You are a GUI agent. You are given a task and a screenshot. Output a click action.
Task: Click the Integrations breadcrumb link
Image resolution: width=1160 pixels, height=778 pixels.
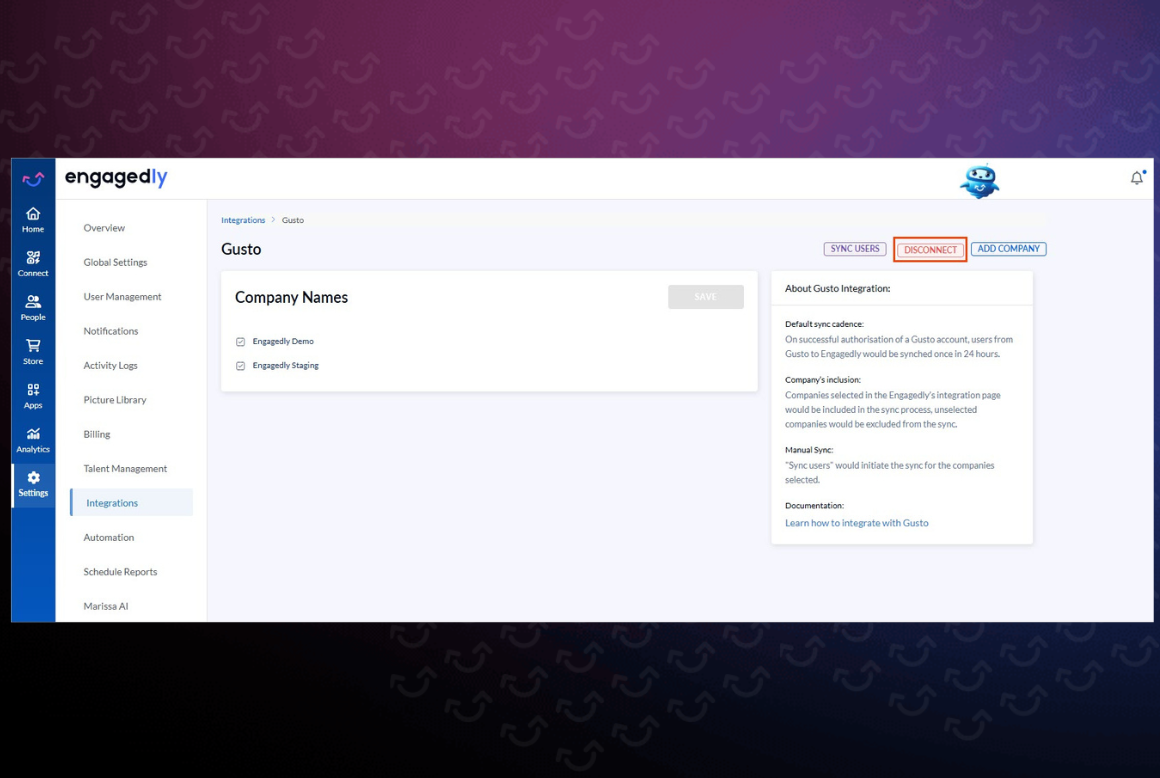[243, 220]
